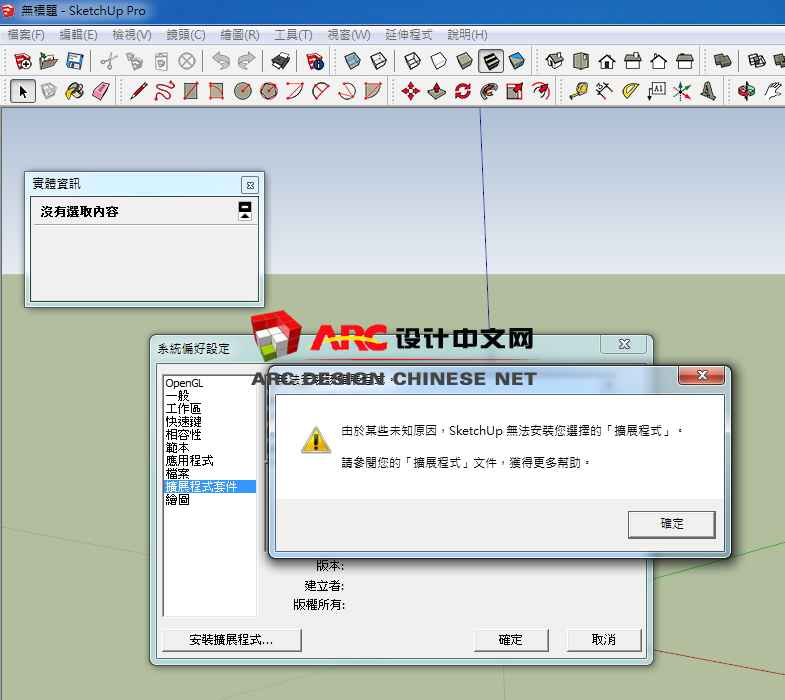Activate the Line pencil tool
785x700 pixels.
138,92
